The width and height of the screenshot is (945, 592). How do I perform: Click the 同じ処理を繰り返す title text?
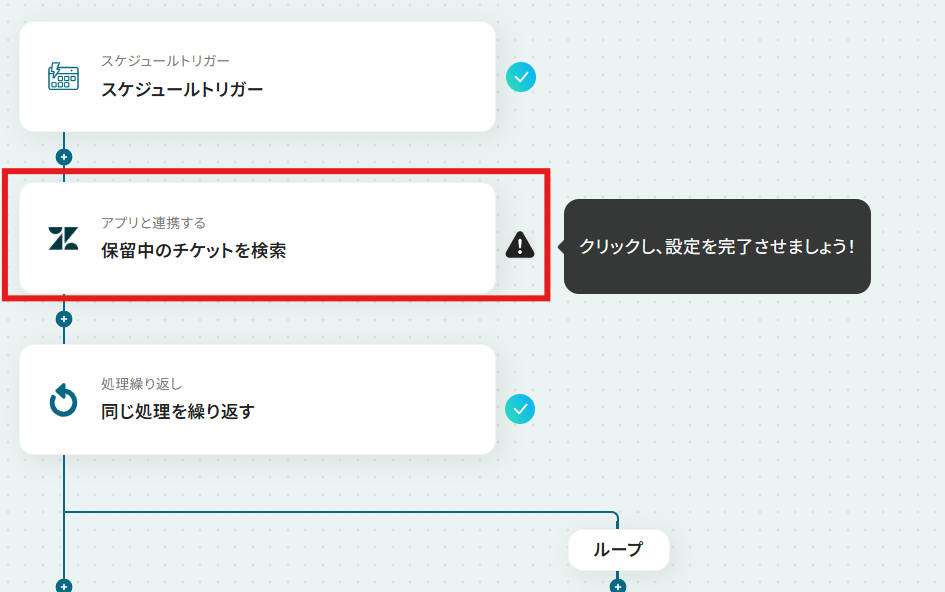point(178,412)
